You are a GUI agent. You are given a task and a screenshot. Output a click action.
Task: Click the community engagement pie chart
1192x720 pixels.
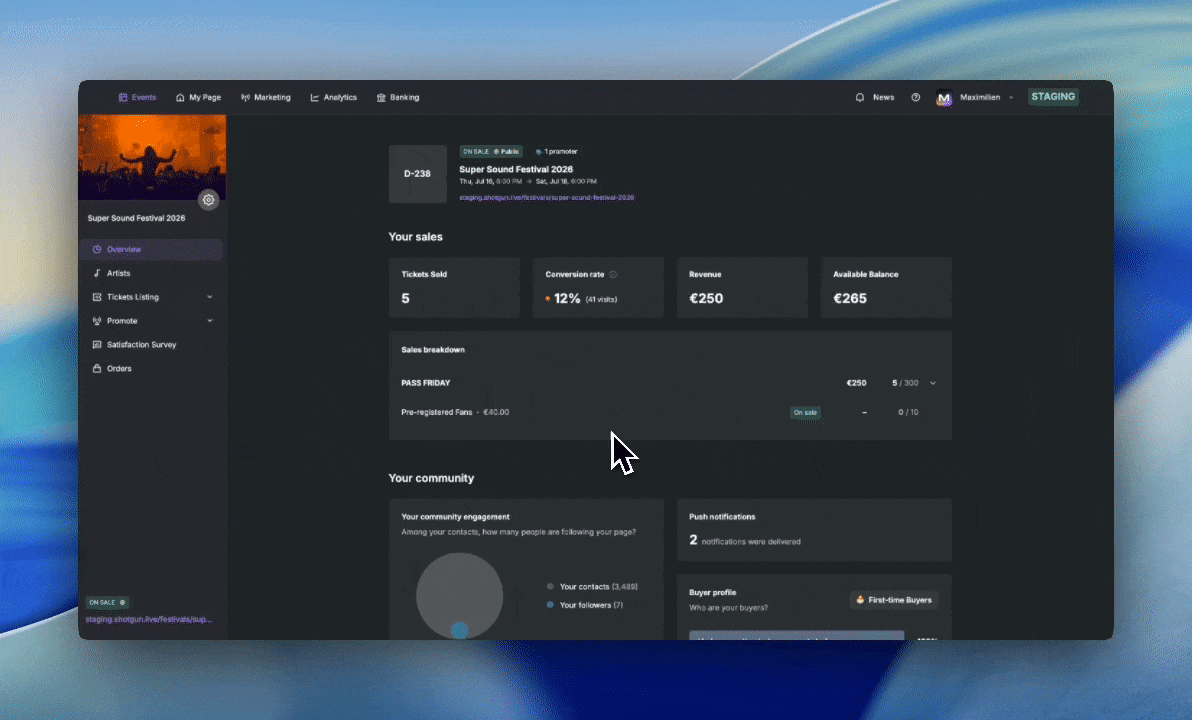point(459,595)
